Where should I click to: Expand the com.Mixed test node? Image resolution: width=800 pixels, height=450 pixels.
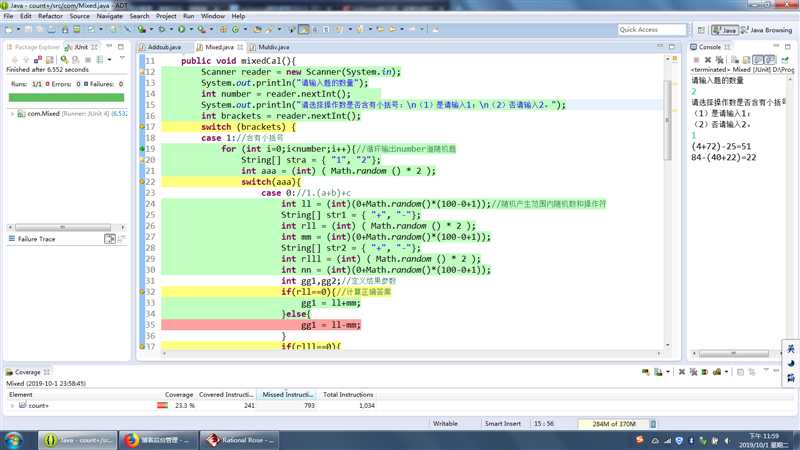[x=12, y=114]
